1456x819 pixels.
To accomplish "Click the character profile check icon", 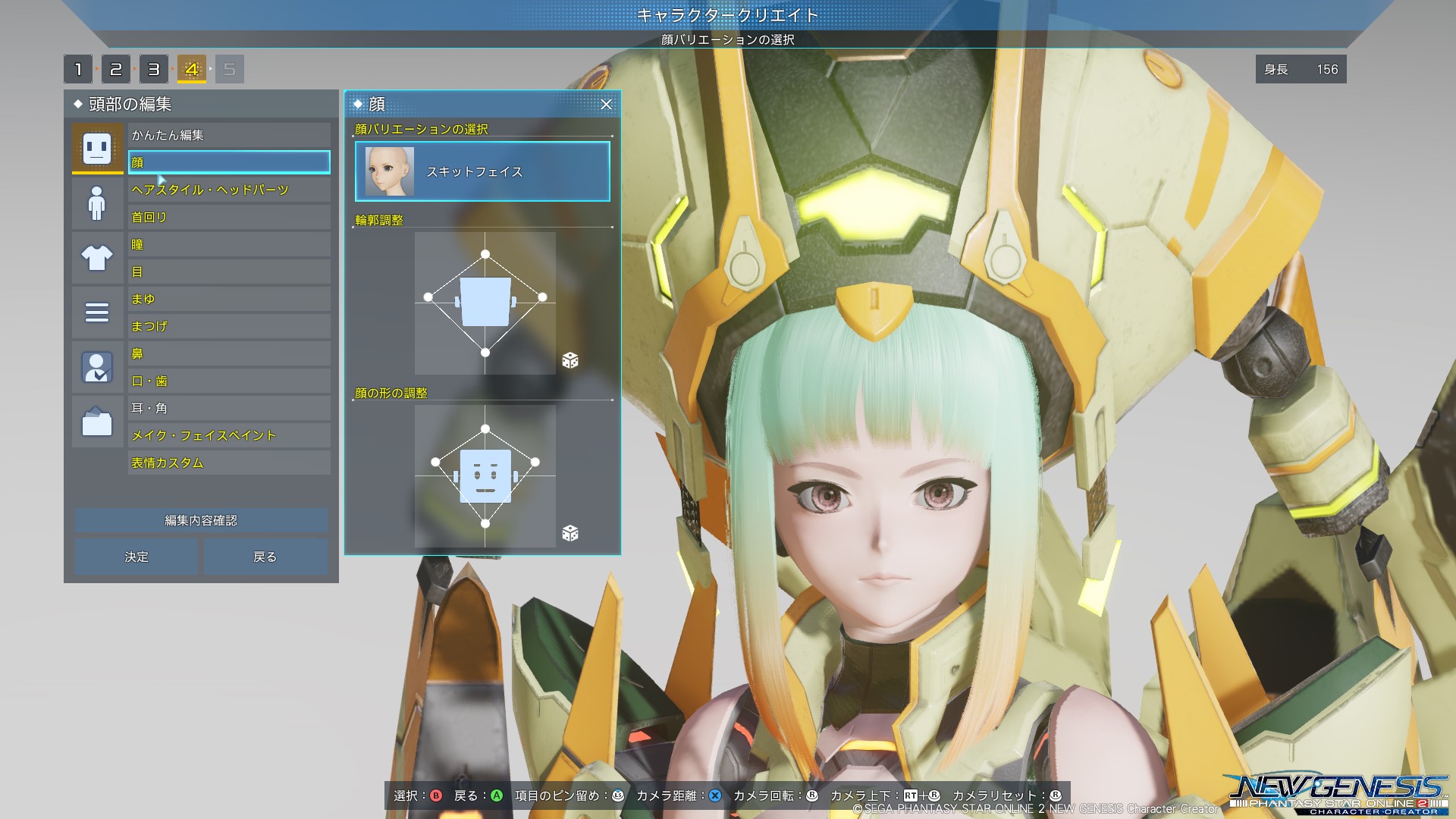I will [97, 368].
